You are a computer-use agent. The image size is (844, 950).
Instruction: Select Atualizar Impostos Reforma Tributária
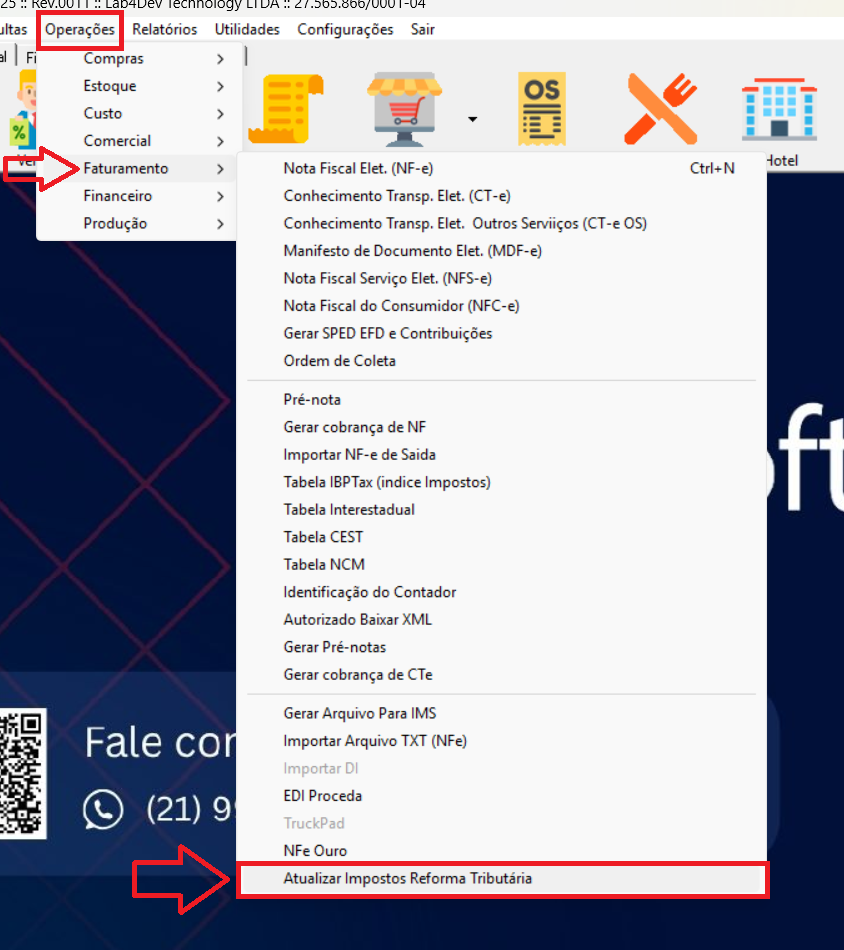(x=408, y=878)
